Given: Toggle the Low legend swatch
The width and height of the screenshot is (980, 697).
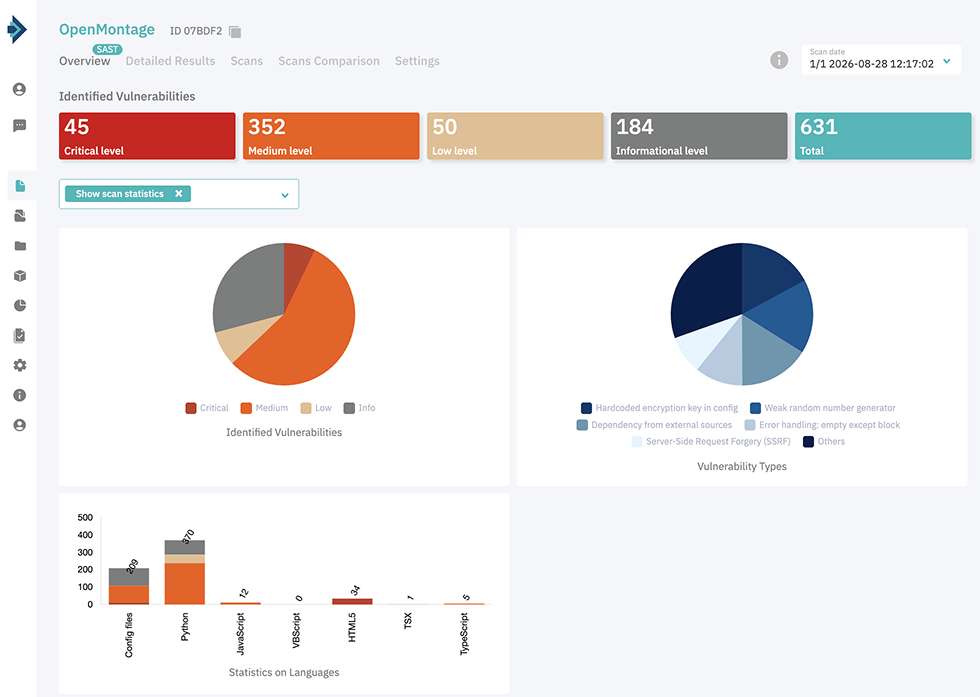Looking at the screenshot, I should coord(306,408).
